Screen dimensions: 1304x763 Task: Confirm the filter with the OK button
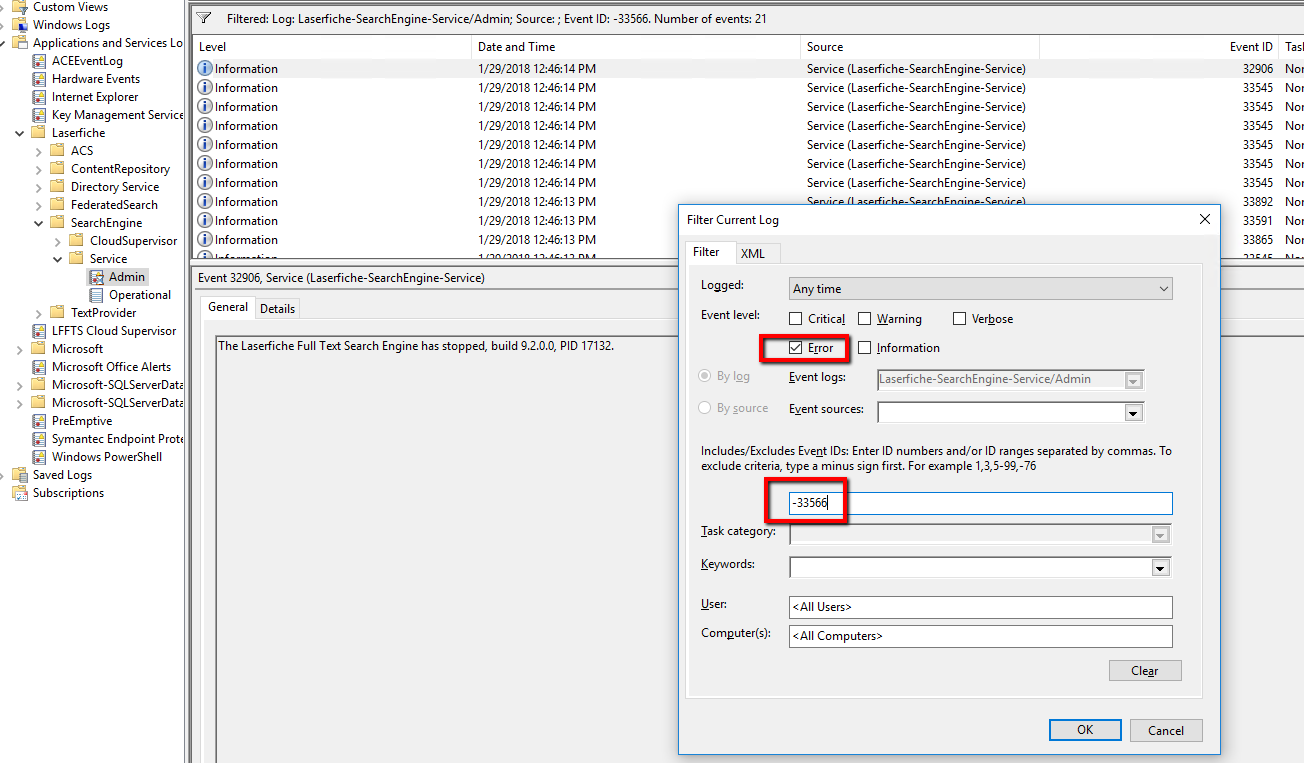click(1085, 730)
